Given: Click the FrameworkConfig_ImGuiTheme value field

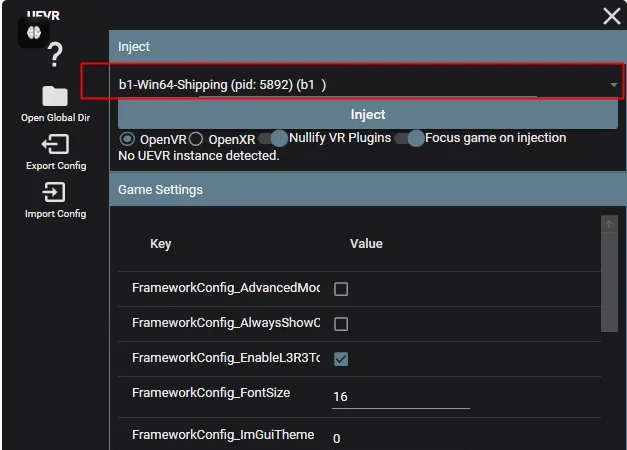Looking at the screenshot, I should click(x=400, y=438).
